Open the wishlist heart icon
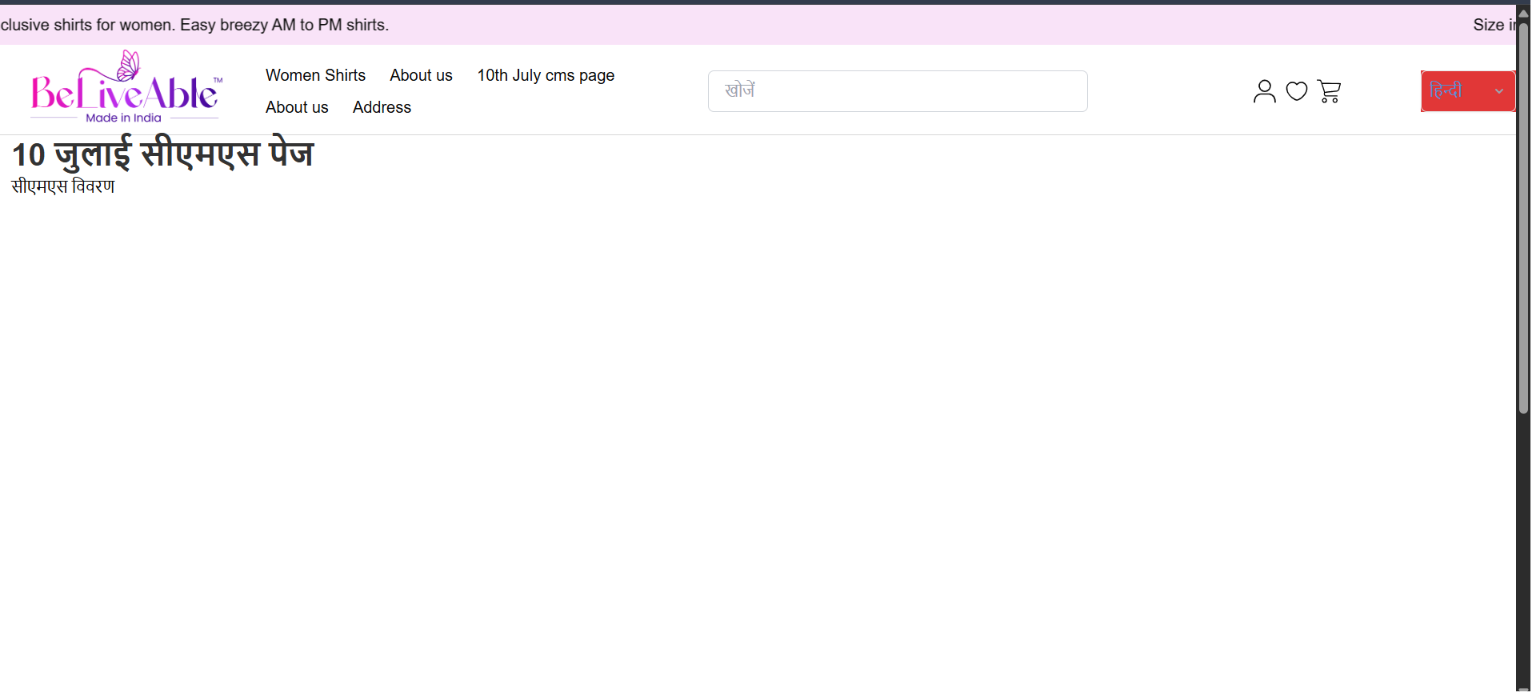 [x=1296, y=91]
